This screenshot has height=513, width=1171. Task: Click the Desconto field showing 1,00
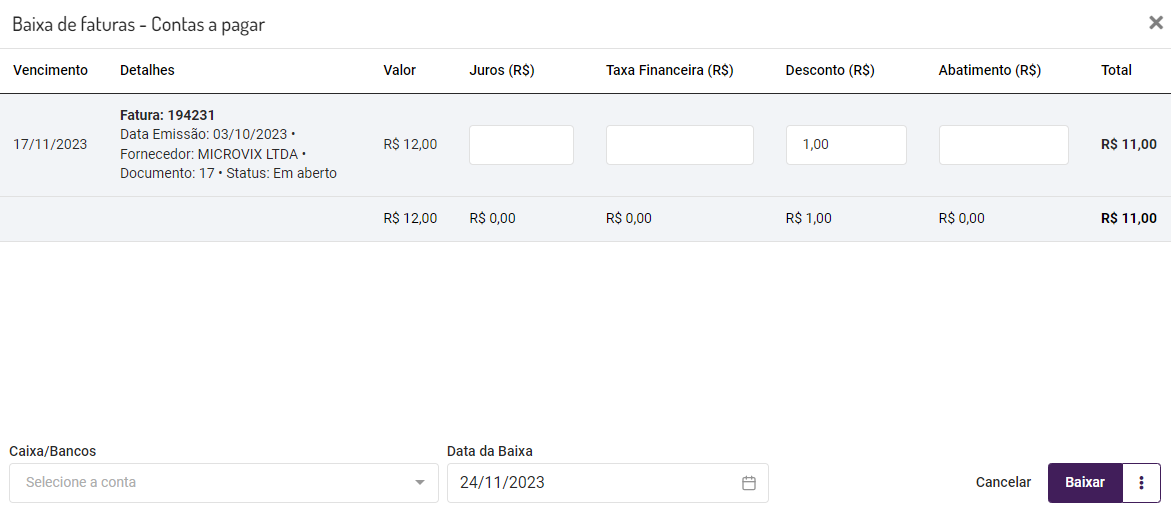(x=846, y=145)
